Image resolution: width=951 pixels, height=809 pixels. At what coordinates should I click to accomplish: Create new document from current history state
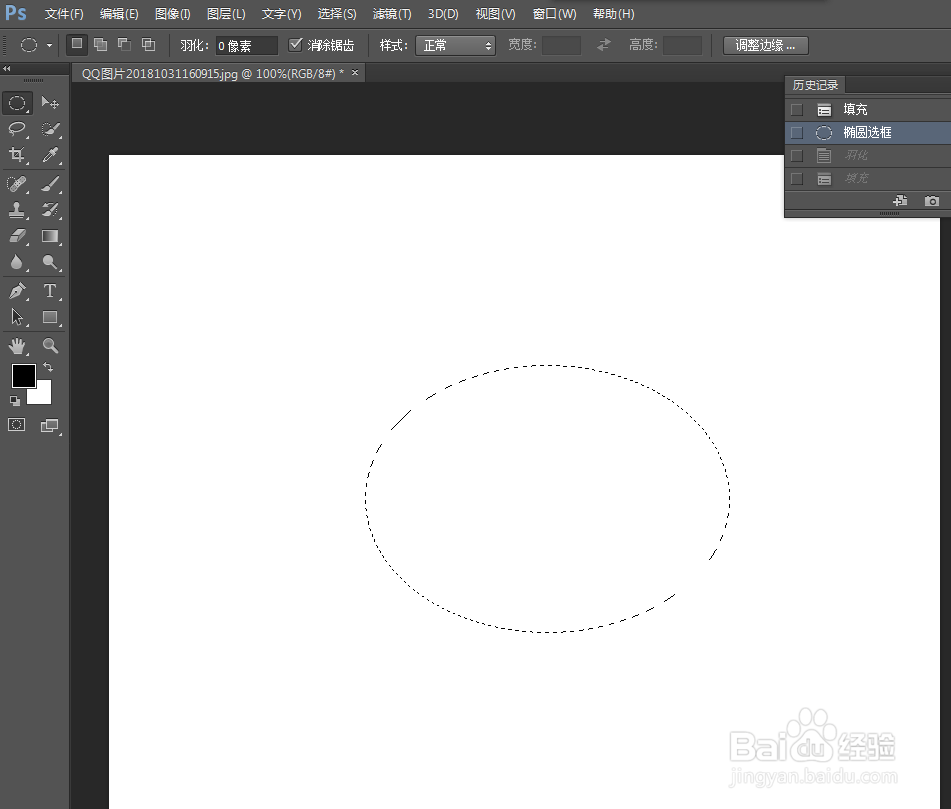tap(901, 200)
